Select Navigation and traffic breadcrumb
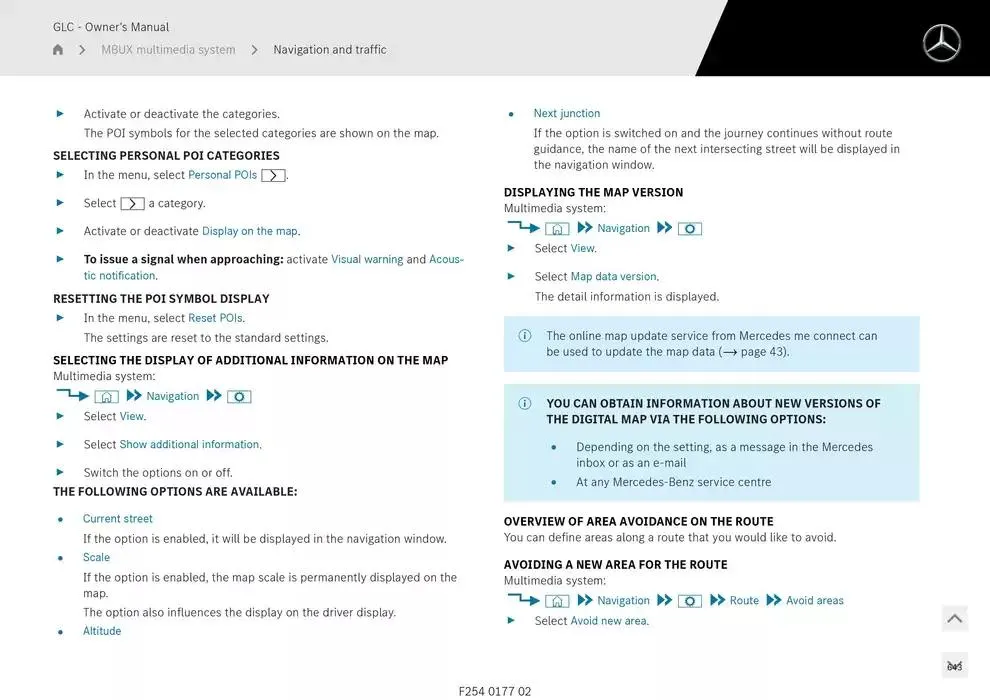Screen dimensions: 990x700 tap(330, 50)
